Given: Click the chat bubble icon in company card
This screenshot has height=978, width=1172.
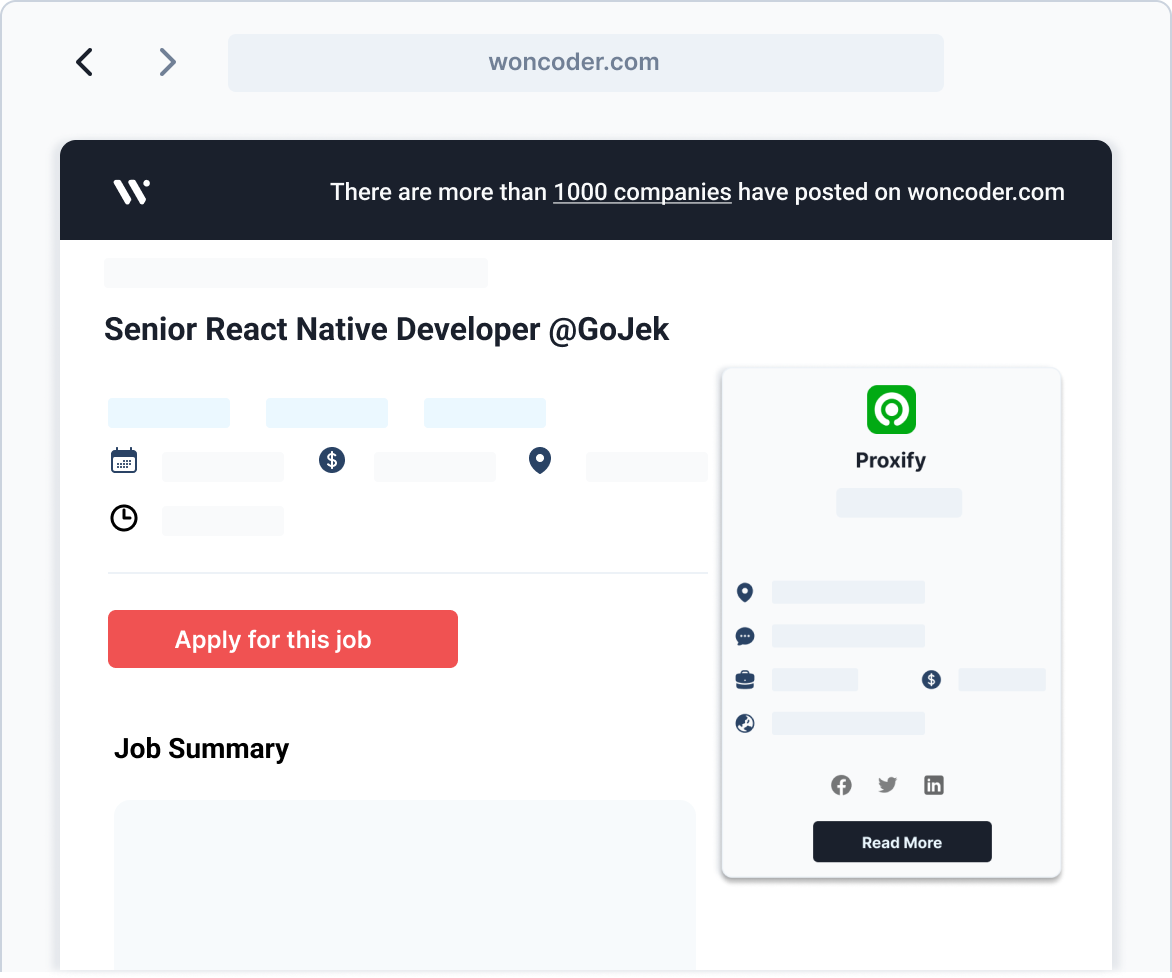Looking at the screenshot, I should 744,636.
